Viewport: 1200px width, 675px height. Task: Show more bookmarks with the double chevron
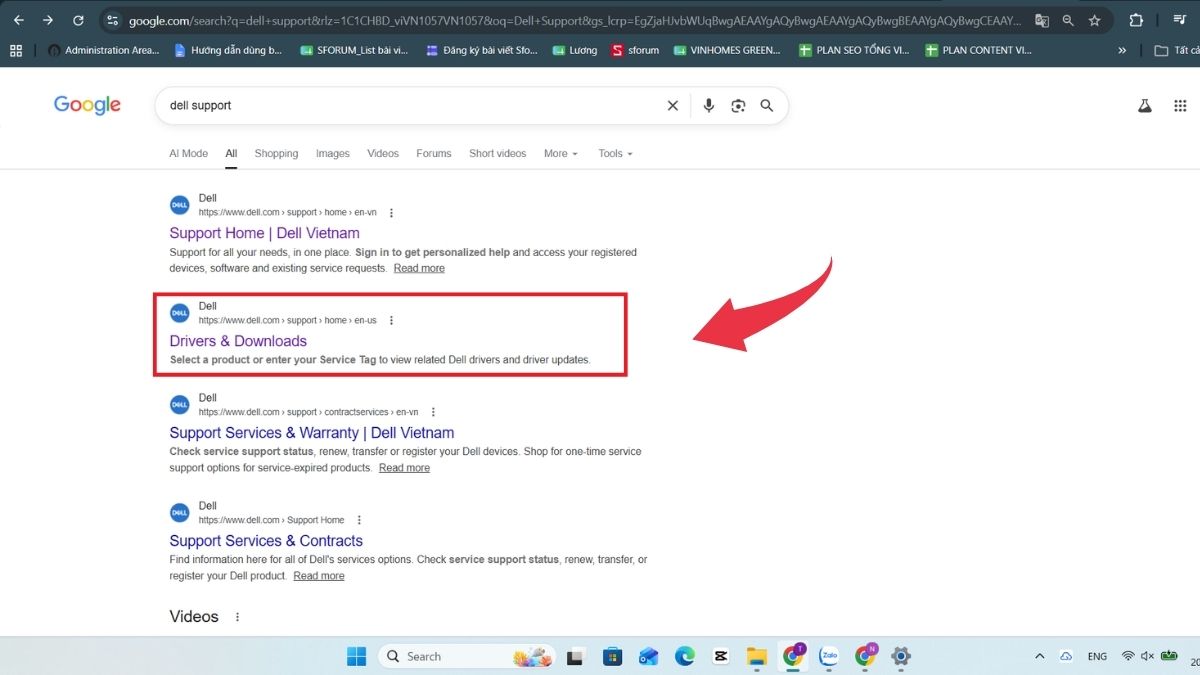coord(1122,50)
